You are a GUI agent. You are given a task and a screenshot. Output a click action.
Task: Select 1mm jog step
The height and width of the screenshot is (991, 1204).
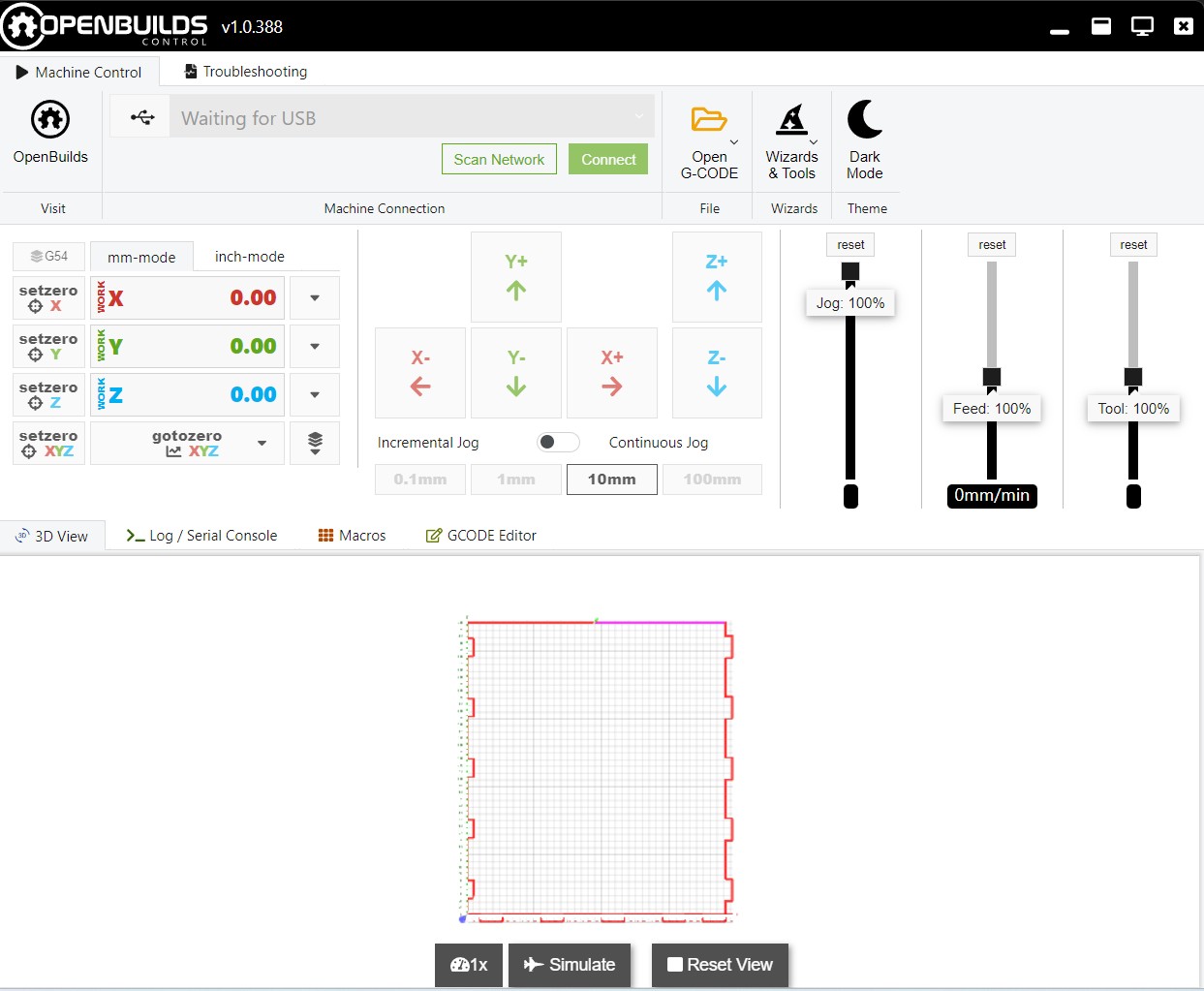tap(516, 480)
